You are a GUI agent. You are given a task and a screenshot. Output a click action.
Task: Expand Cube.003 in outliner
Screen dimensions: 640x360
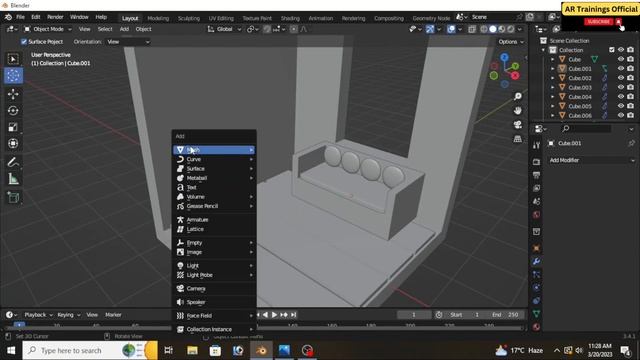tap(553, 87)
